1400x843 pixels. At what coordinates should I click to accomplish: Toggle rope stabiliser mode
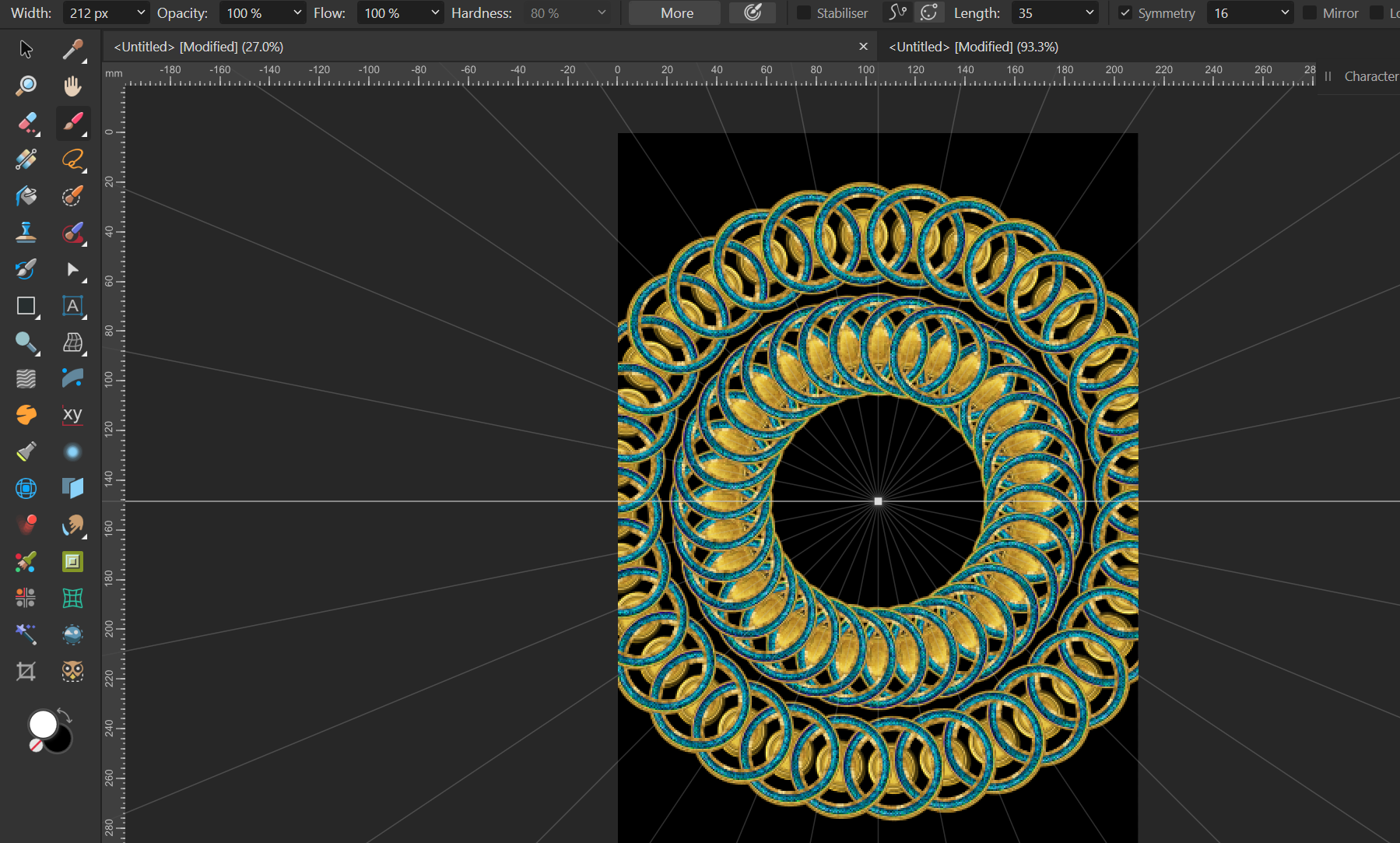pos(898,12)
